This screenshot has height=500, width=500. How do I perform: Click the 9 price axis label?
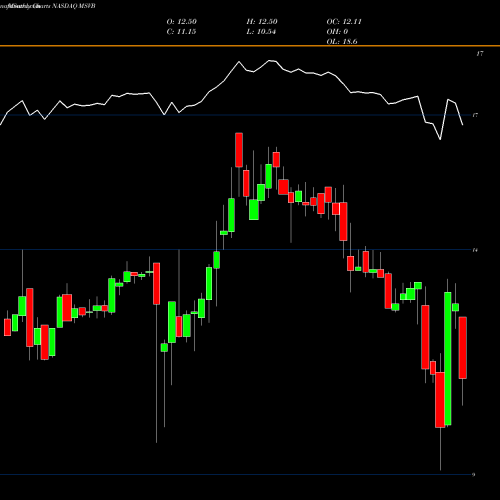(473, 475)
